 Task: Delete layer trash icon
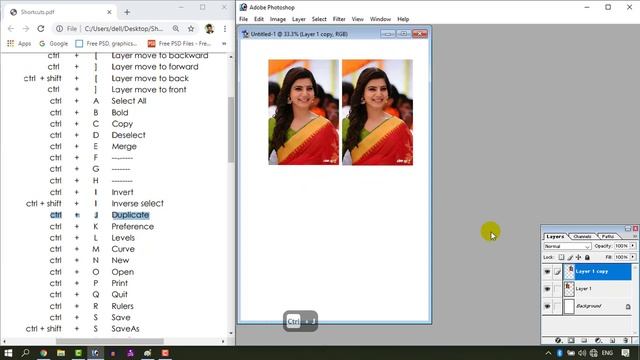[x=626, y=340]
